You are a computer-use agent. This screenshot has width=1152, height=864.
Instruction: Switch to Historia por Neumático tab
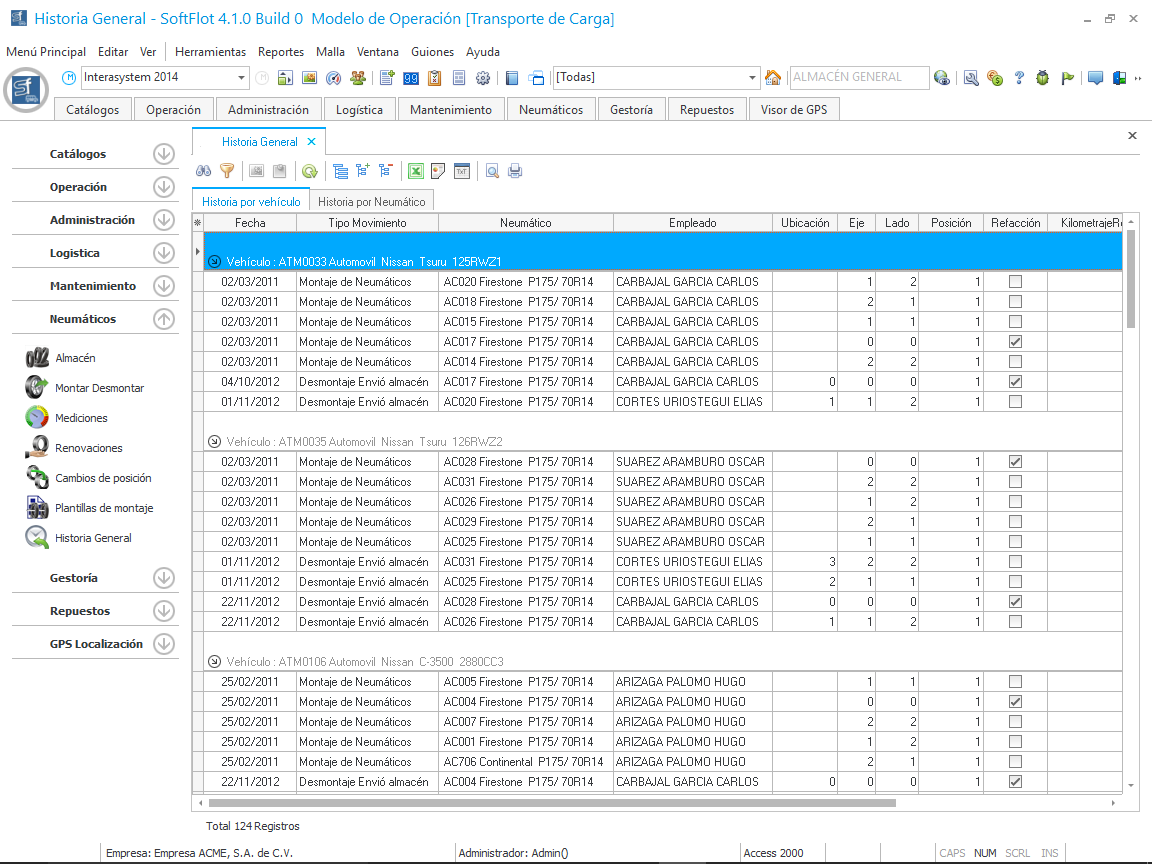coord(371,201)
